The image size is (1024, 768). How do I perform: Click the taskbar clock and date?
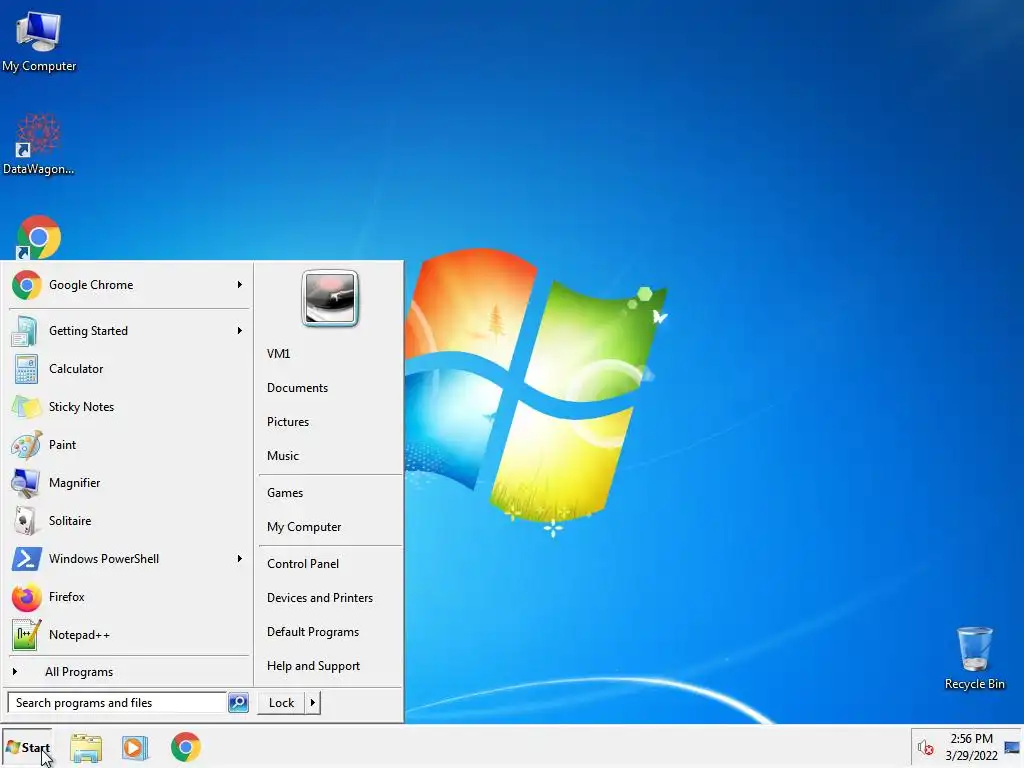click(971, 747)
